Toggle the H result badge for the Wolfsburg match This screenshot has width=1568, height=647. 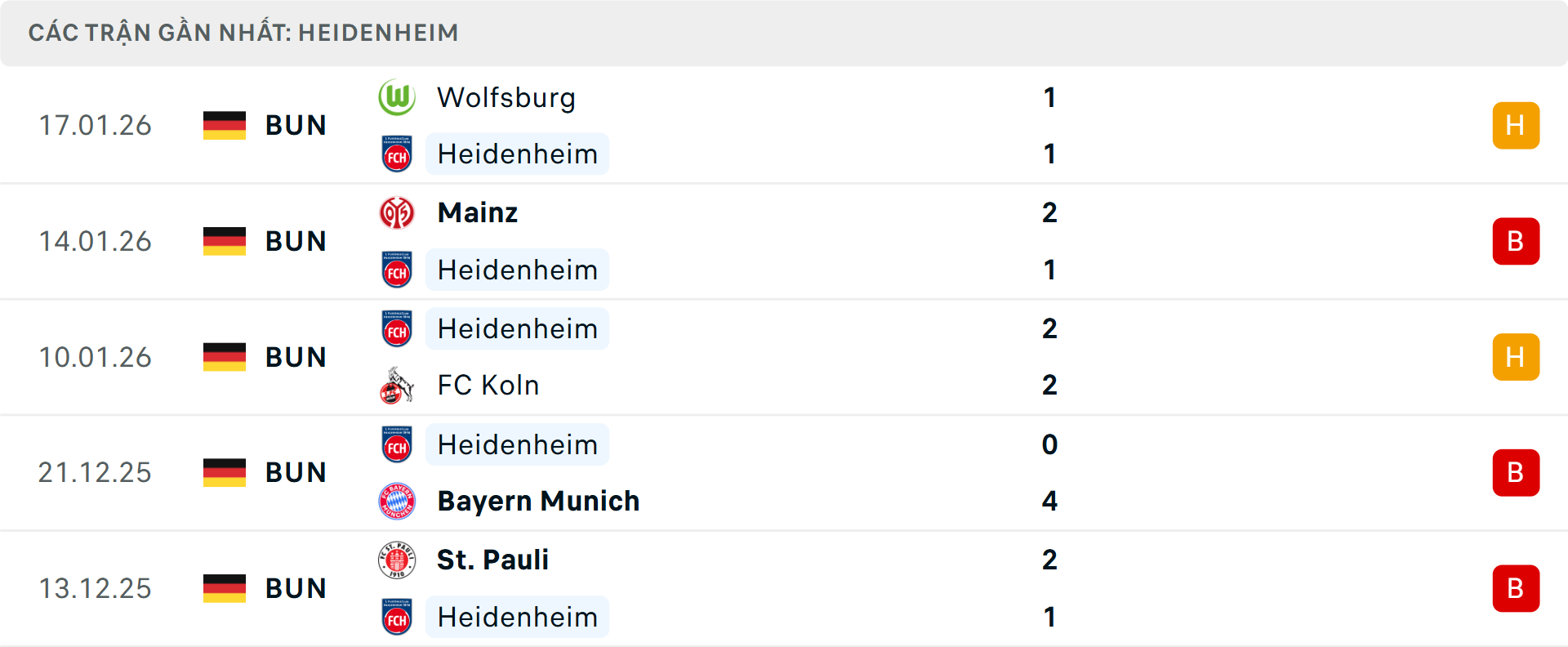[x=1516, y=125]
